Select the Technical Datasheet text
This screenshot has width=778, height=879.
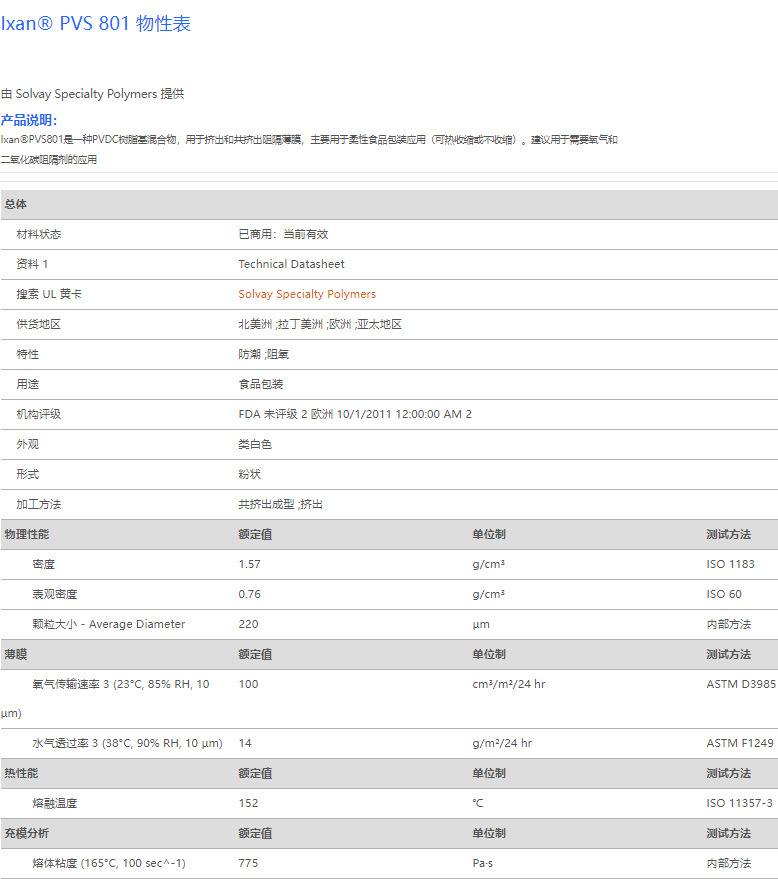tap(291, 264)
